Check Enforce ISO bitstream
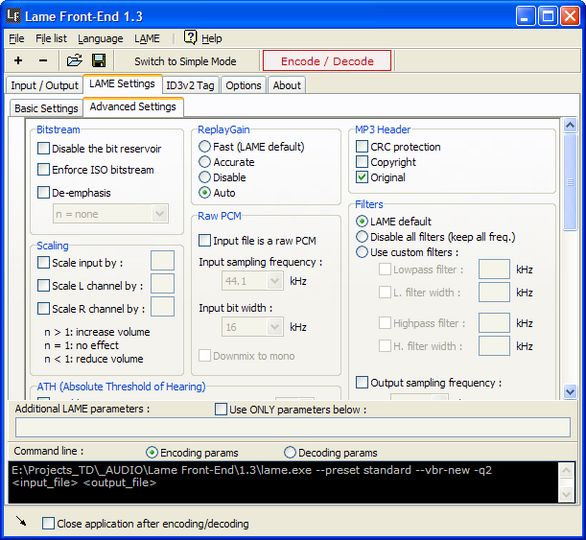 pos(43,169)
